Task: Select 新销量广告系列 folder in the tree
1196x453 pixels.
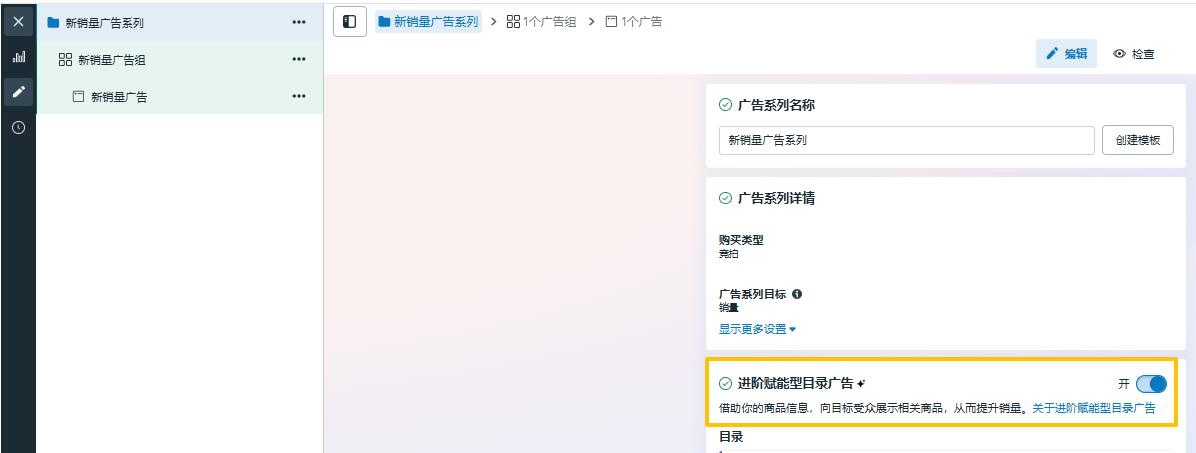Action: click(x=104, y=22)
